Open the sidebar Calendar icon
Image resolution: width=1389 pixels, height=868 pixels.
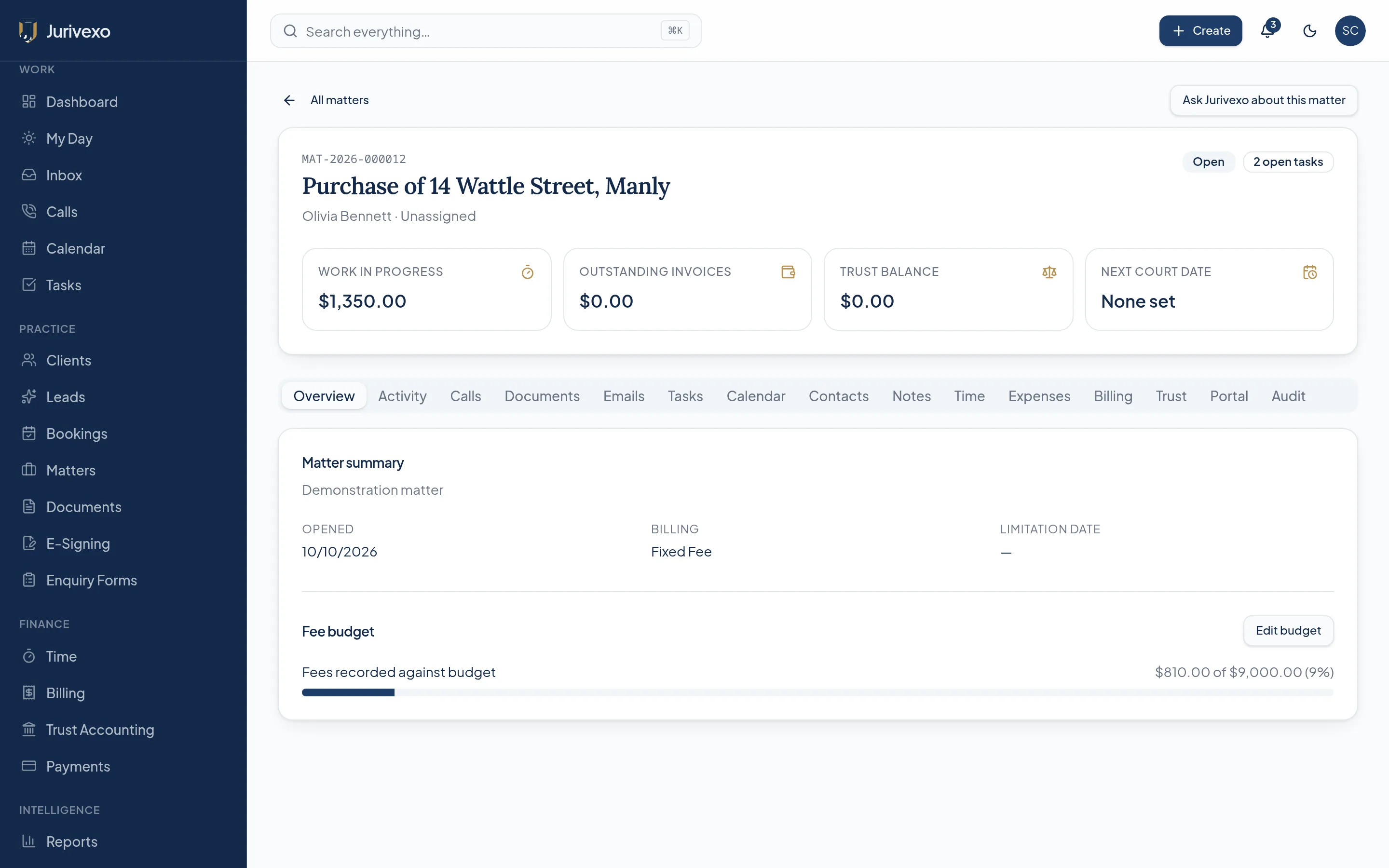(x=29, y=248)
